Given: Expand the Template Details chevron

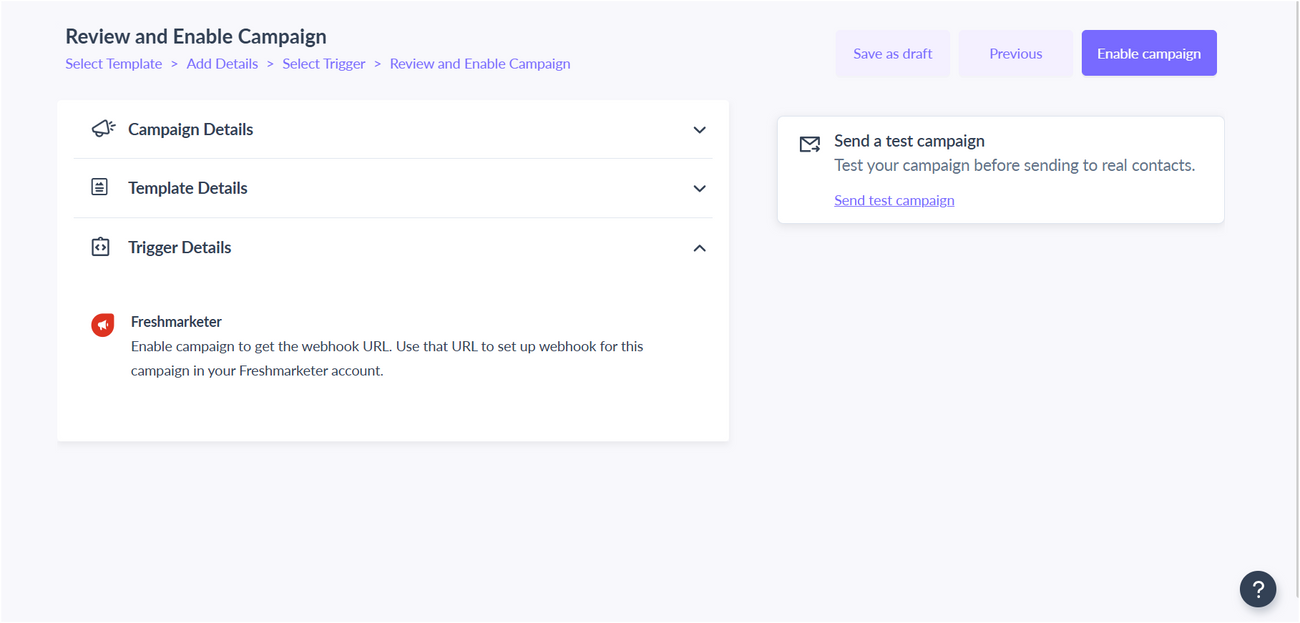Looking at the screenshot, I should (x=700, y=188).
